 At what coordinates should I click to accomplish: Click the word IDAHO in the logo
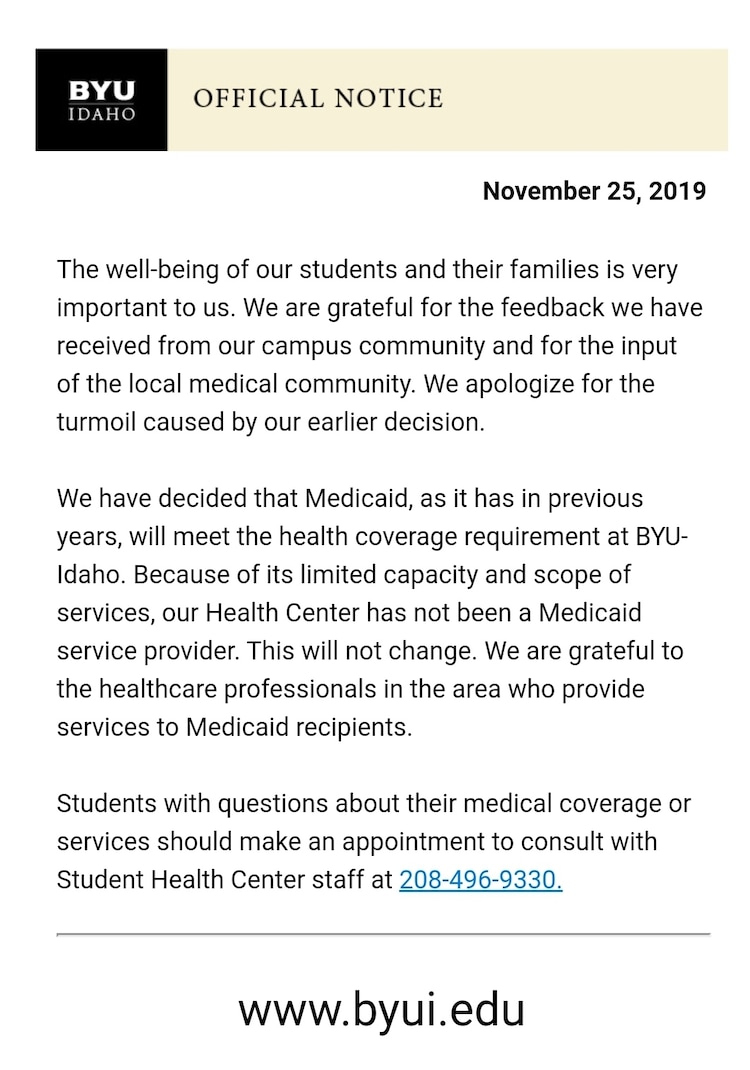click(x=101, y=113)
